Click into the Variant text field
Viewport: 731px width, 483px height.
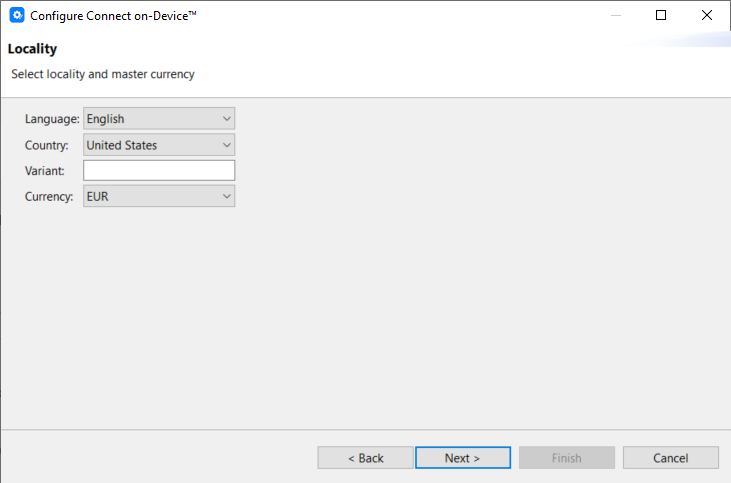pyautogui.click(x=159, y=171)
